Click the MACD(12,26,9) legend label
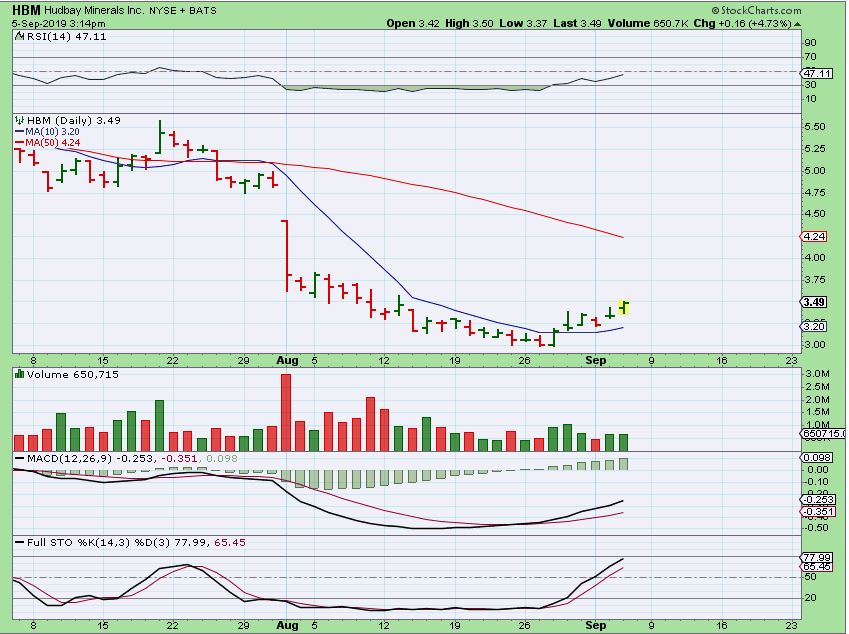This screenshot has height=634, width=849. (69, 459)
